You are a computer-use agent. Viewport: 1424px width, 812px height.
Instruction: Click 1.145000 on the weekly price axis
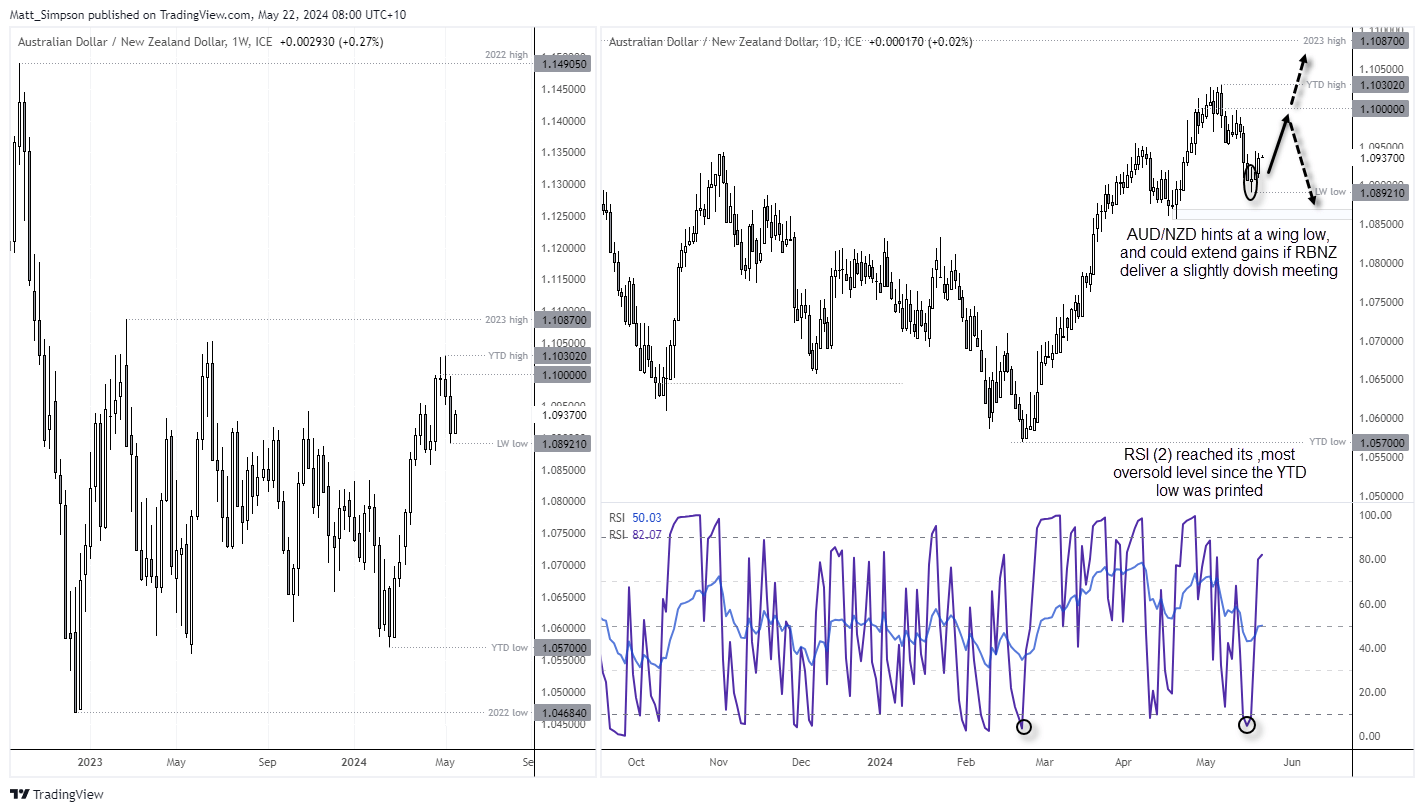point(565,89)
